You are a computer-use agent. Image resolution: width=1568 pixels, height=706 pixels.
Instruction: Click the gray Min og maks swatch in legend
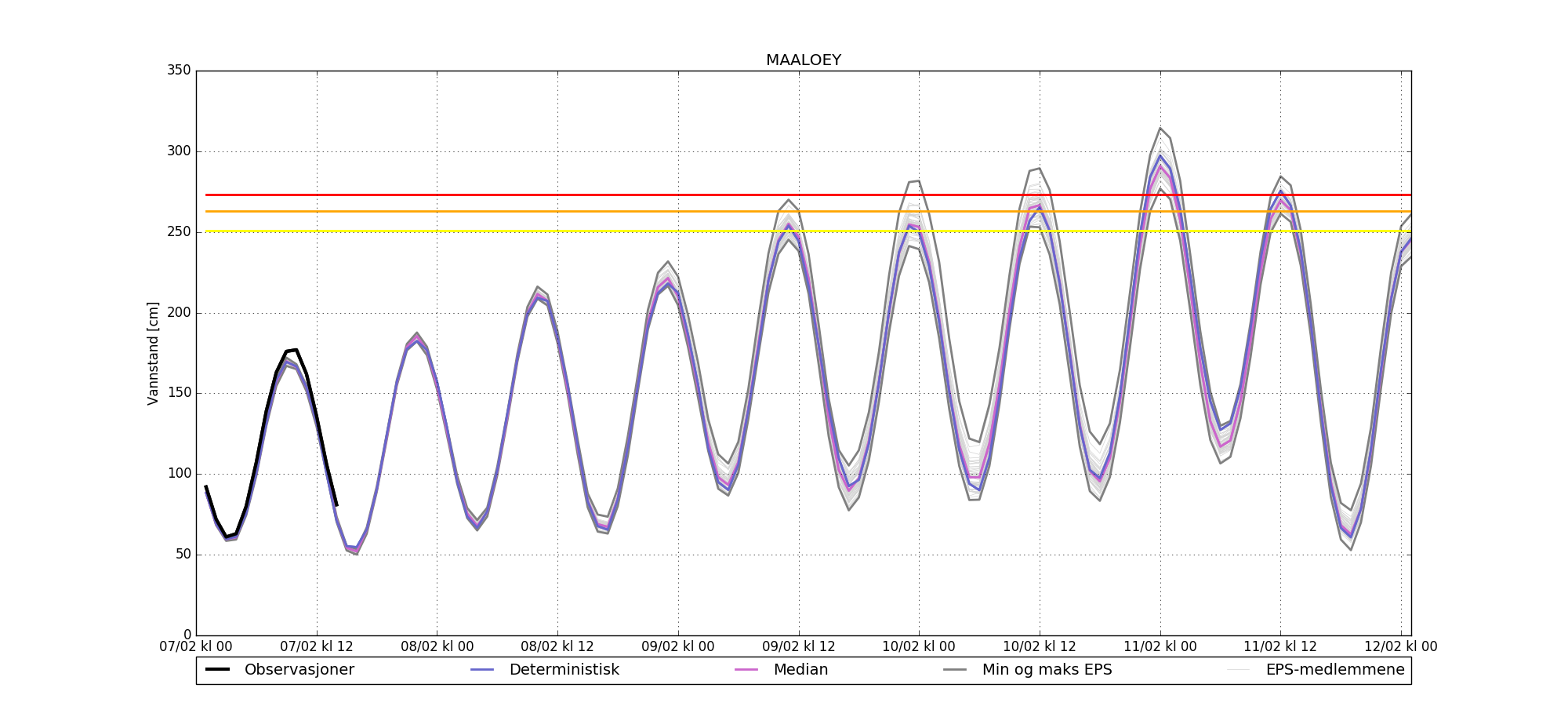click(955, 670)
